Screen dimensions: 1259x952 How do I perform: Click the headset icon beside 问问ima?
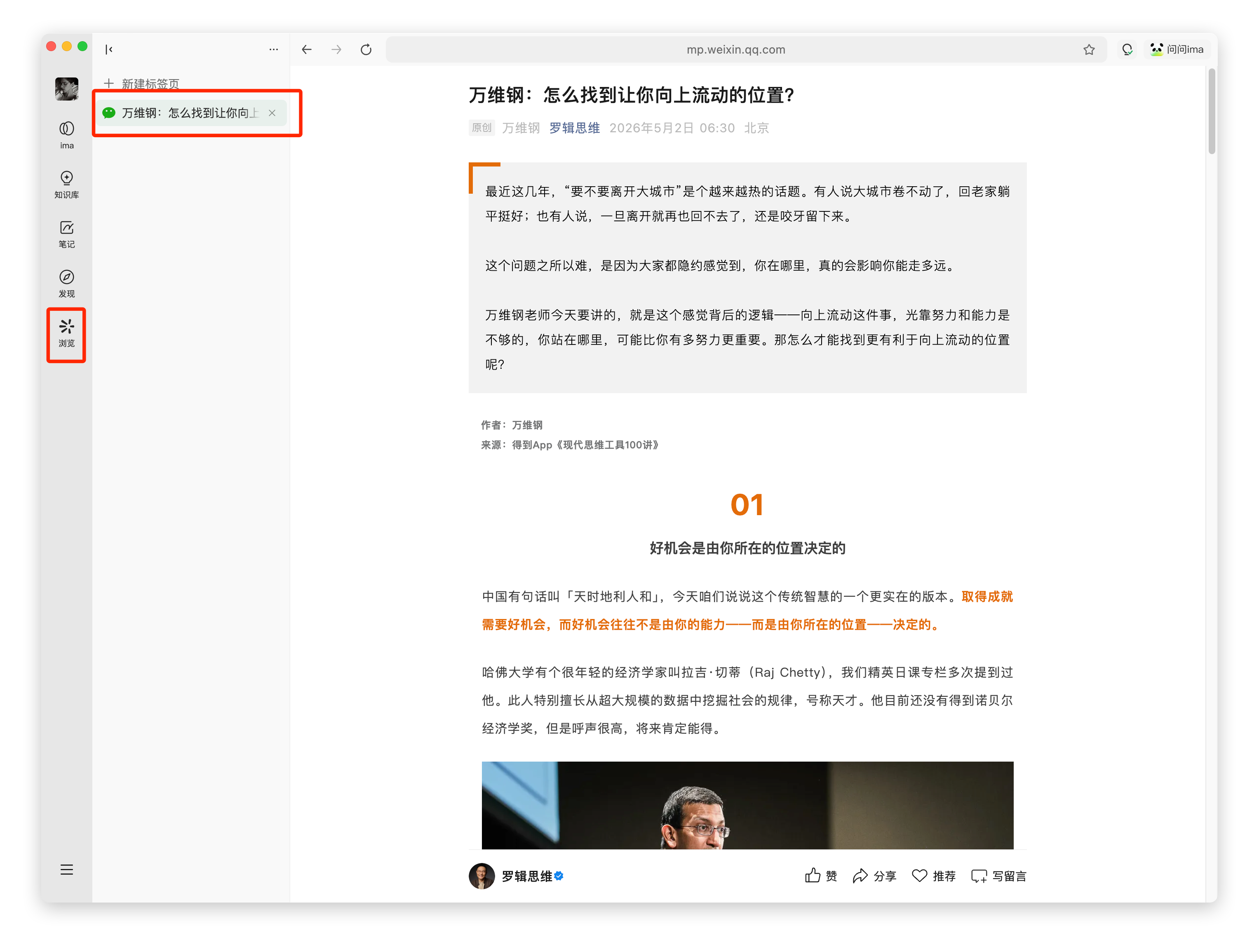(x=1127, y=49)
